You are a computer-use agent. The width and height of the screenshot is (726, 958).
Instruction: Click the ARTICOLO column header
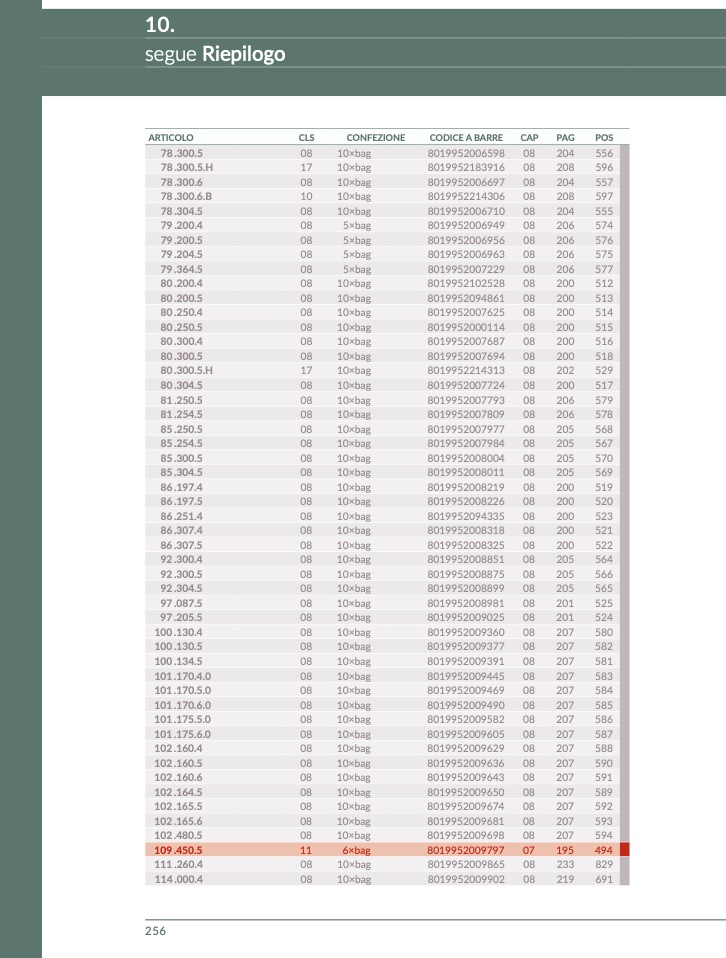(x=171, y=137)
